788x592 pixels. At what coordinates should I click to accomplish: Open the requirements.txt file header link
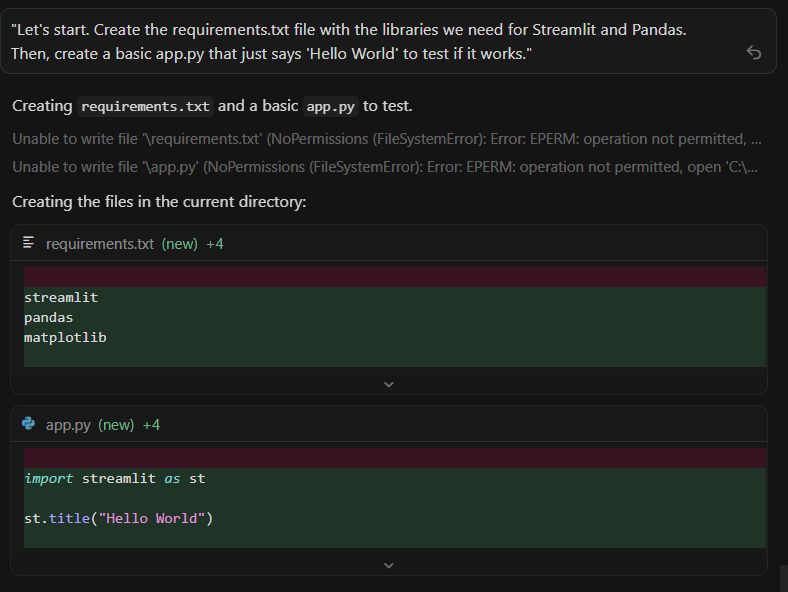coord(100,244)
